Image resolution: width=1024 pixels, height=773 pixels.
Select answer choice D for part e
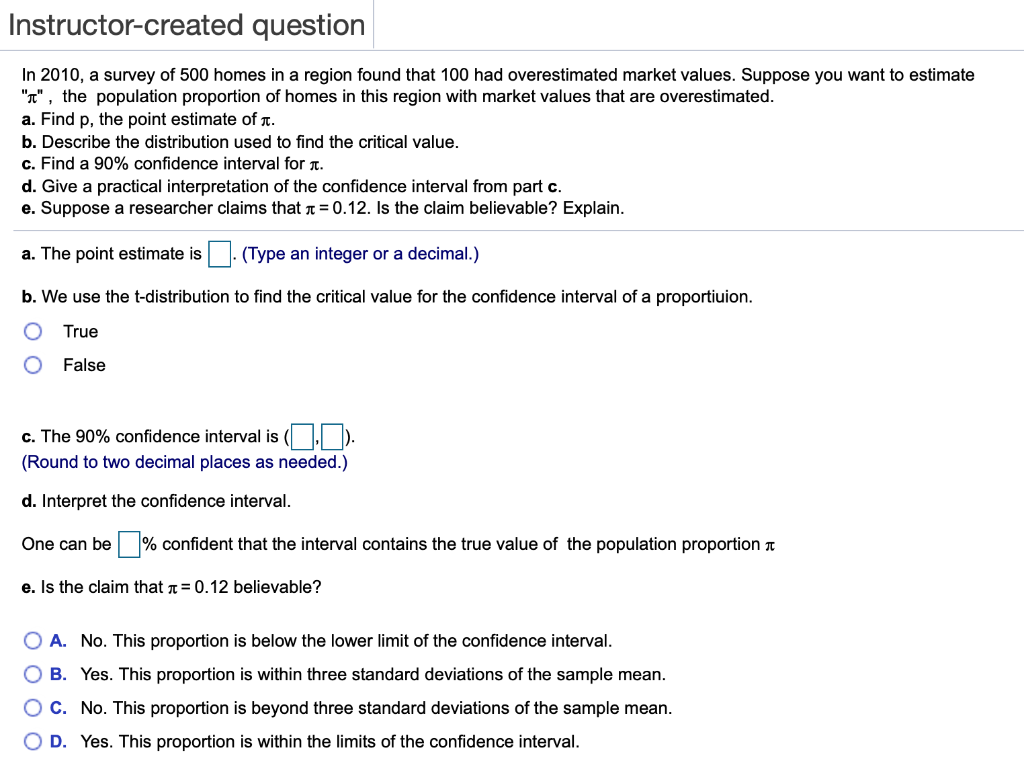[31, 741]
